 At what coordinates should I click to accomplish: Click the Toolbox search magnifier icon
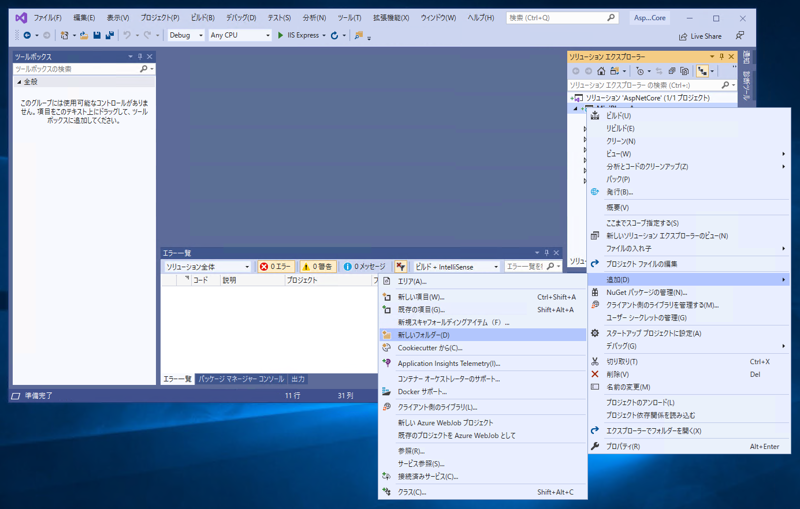click(143, 69)
